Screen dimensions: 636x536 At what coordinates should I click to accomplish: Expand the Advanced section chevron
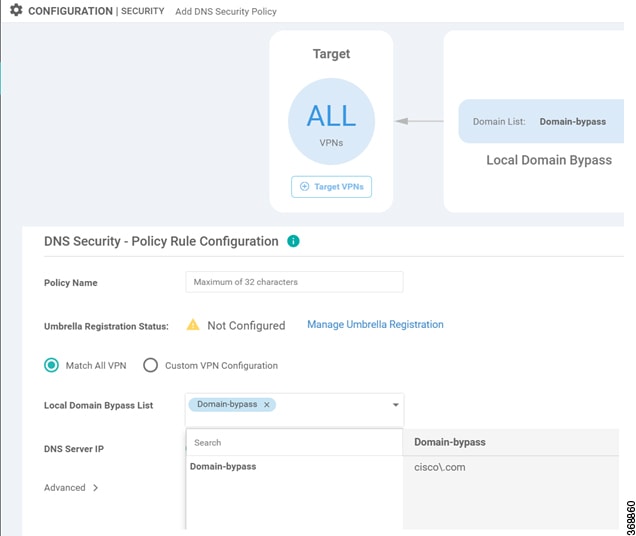pyautogui.click(x=95, y=488)
